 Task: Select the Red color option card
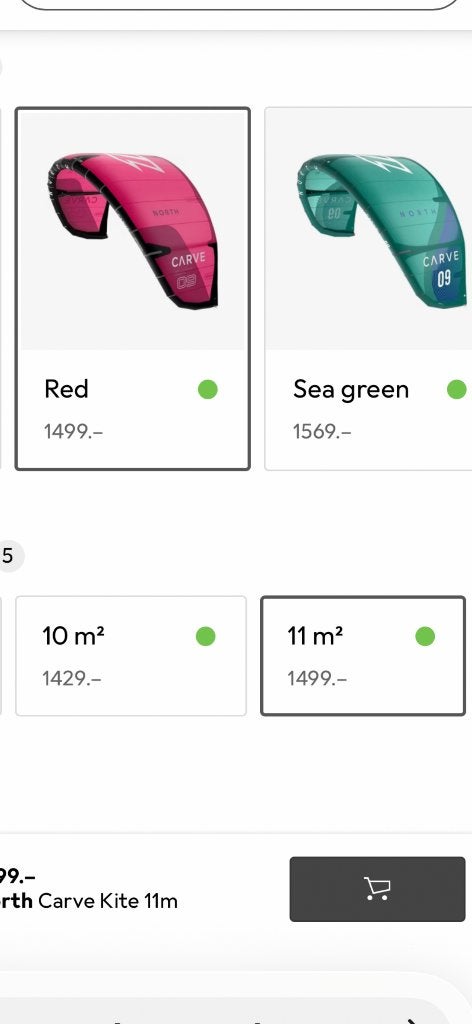pos(133,289)
